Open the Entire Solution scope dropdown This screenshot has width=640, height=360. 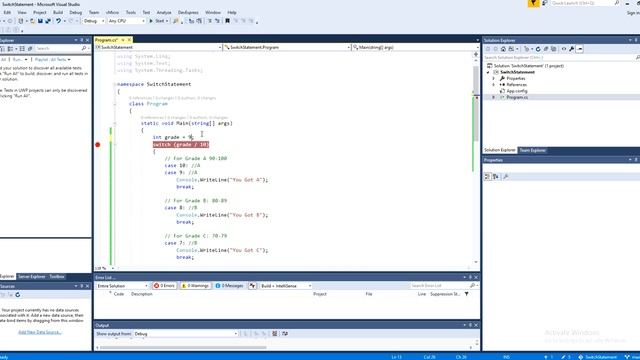coord(122,286)
